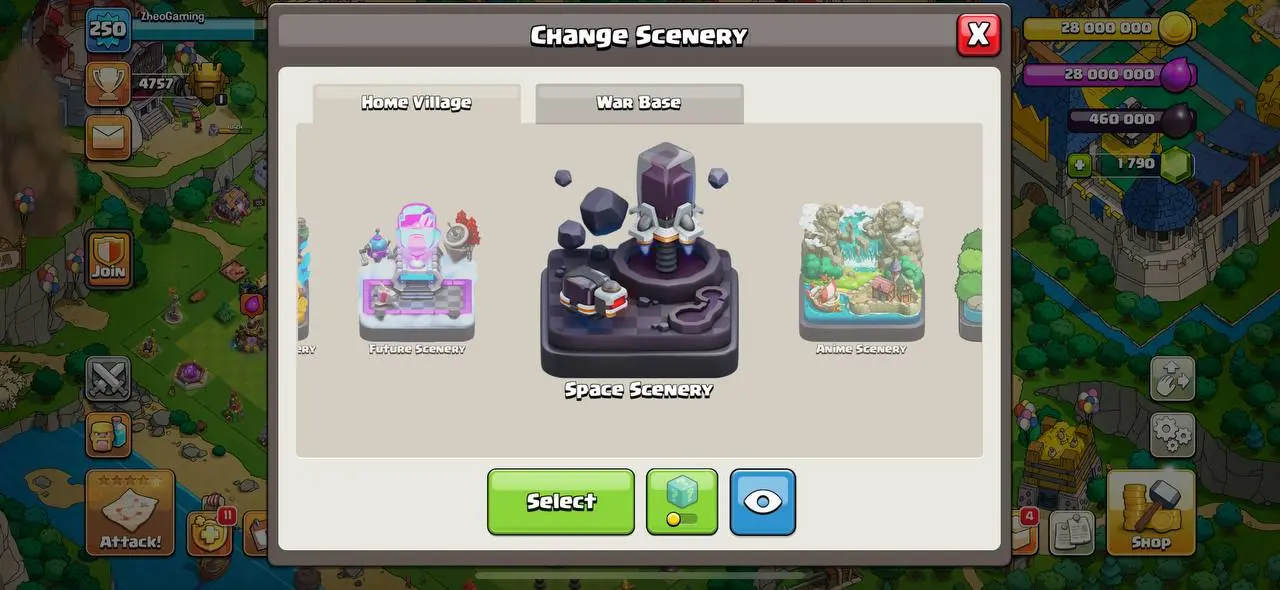Screen dimensions: 1280x590
Task: Open the Shop hammer icon
Action: point(1151,512)
